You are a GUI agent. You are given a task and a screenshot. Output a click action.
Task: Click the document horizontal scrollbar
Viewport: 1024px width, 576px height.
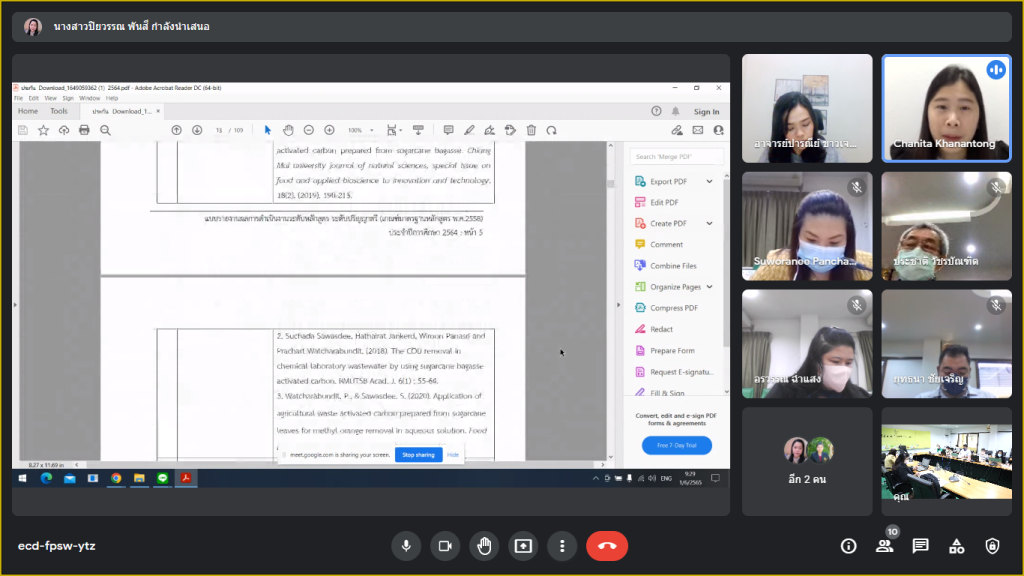(340, 464)
